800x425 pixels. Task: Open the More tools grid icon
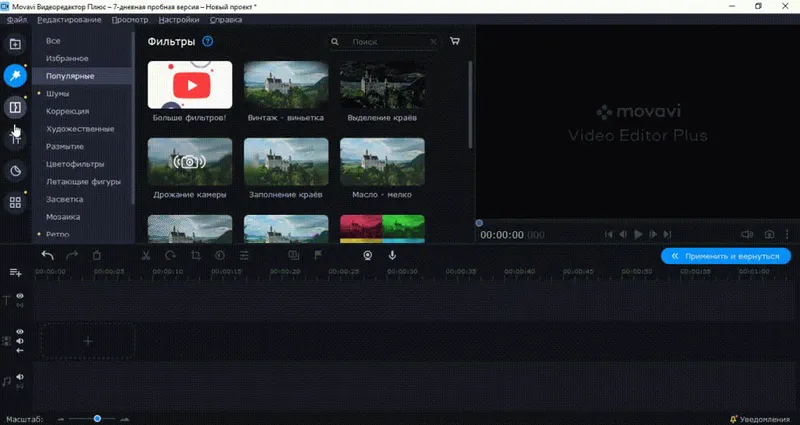pyautogui.click(x=15, y=203)
